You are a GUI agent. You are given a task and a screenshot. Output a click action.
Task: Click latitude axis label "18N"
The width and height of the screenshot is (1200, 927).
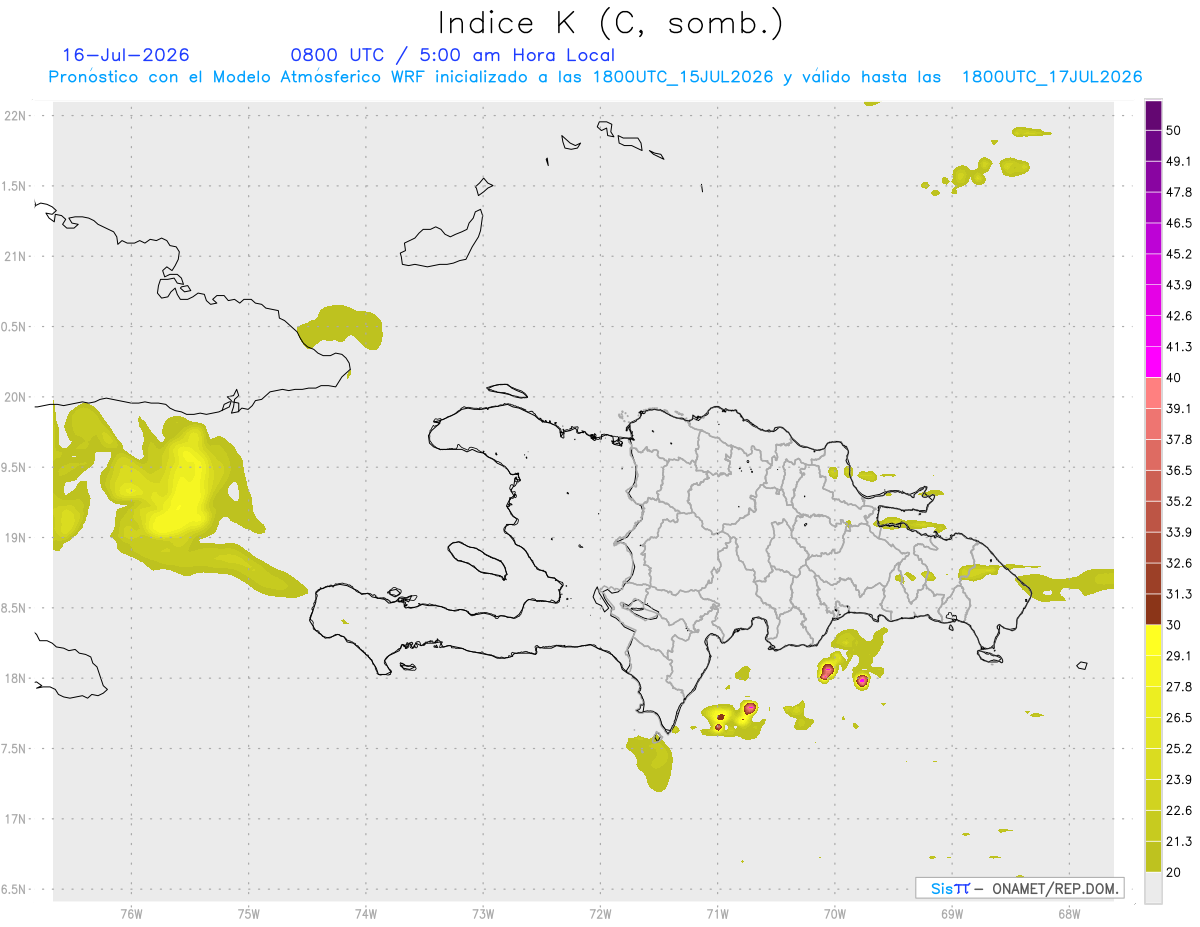(16, 679)
